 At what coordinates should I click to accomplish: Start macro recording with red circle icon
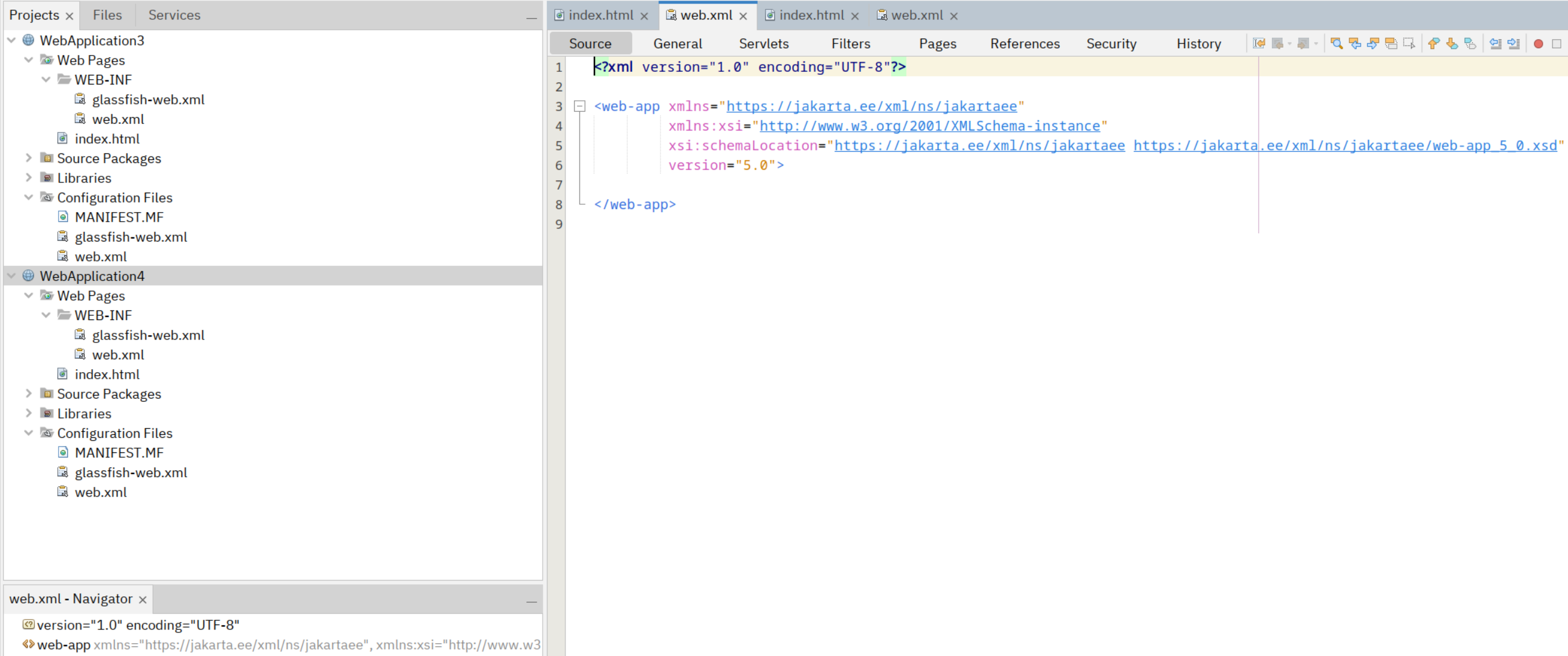coord(1538,43)
